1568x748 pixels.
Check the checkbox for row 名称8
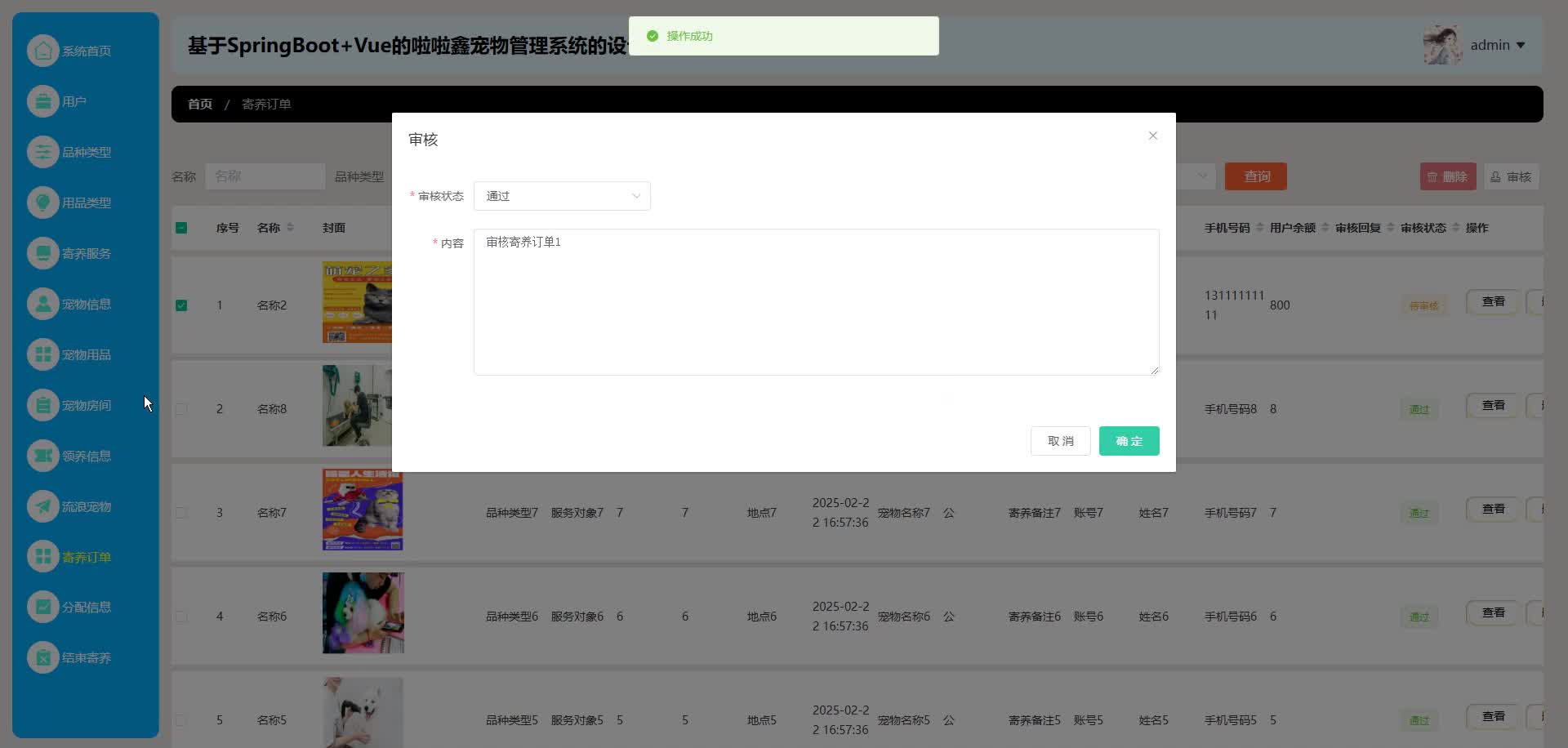[x=181, y=409]
